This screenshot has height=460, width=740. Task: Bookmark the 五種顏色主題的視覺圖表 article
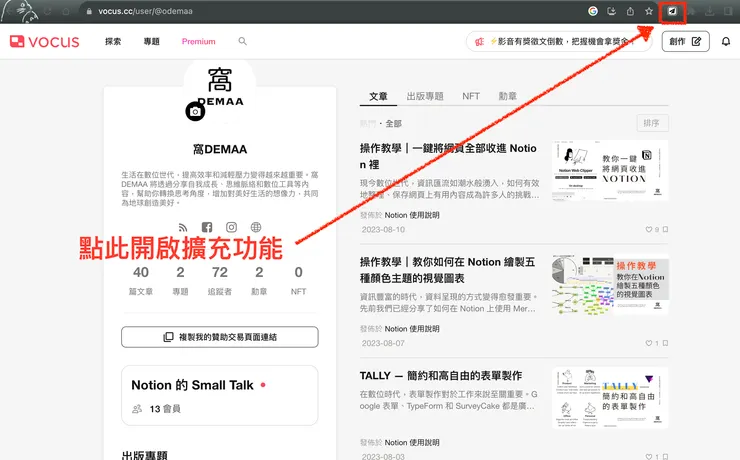[665, 343]
